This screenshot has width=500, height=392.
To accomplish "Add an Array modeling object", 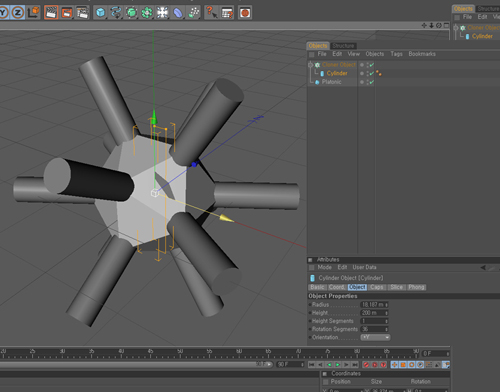I will click(147, 13).
